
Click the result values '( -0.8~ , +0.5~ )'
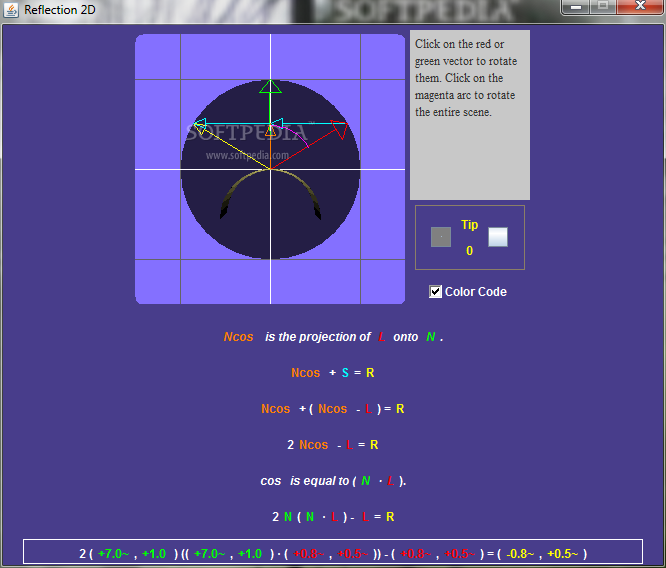point(542,554)
